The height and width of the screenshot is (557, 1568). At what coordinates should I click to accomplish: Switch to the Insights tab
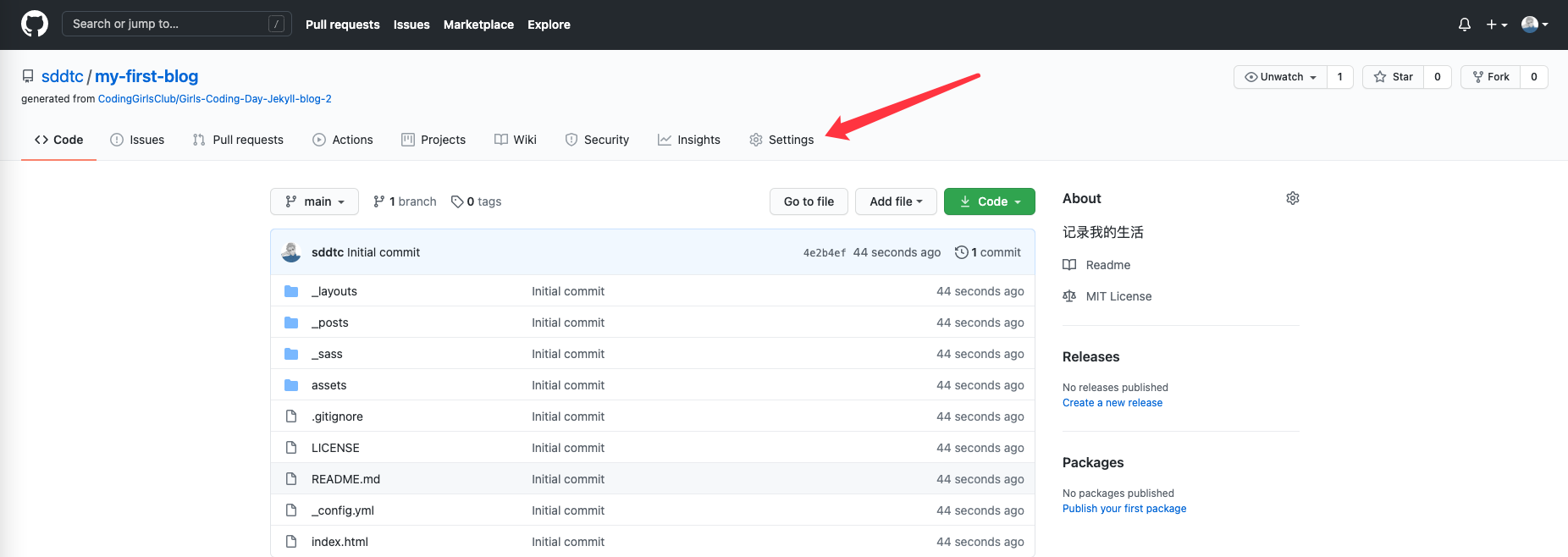689,140
